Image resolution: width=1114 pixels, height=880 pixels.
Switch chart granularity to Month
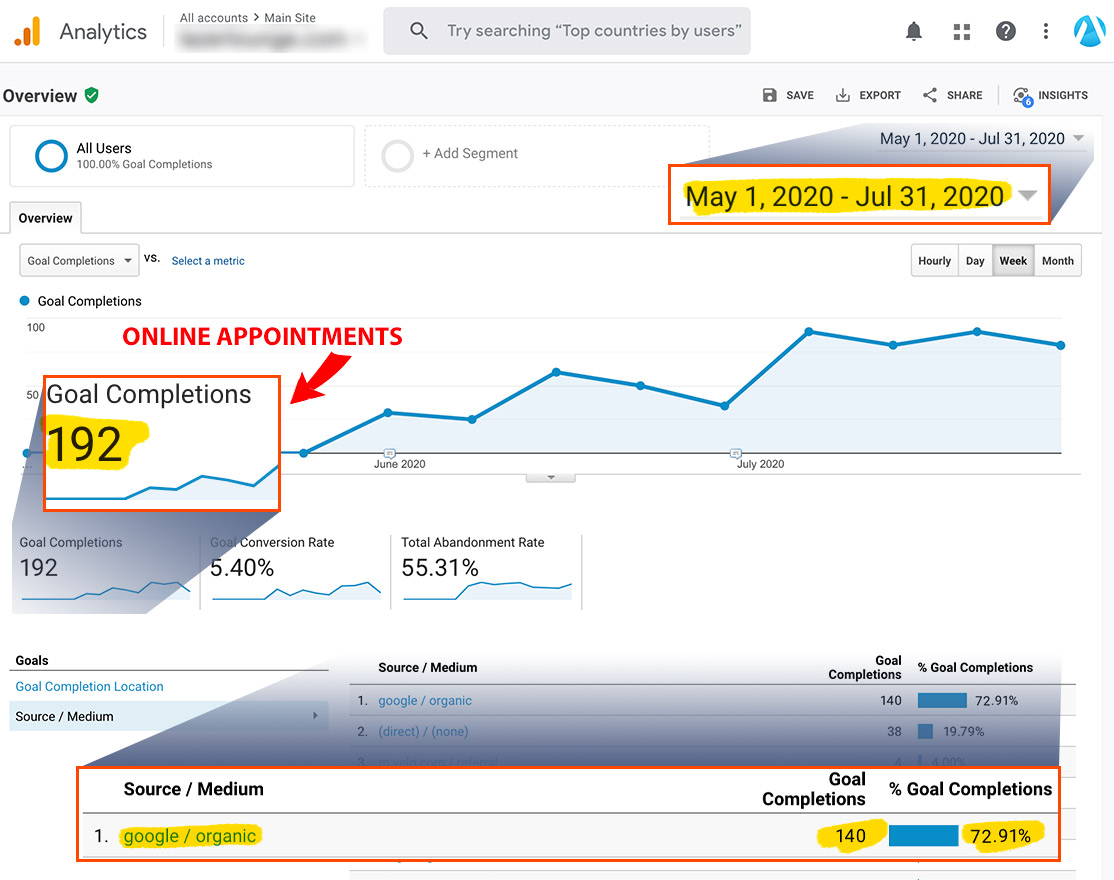coord(1057,260)
